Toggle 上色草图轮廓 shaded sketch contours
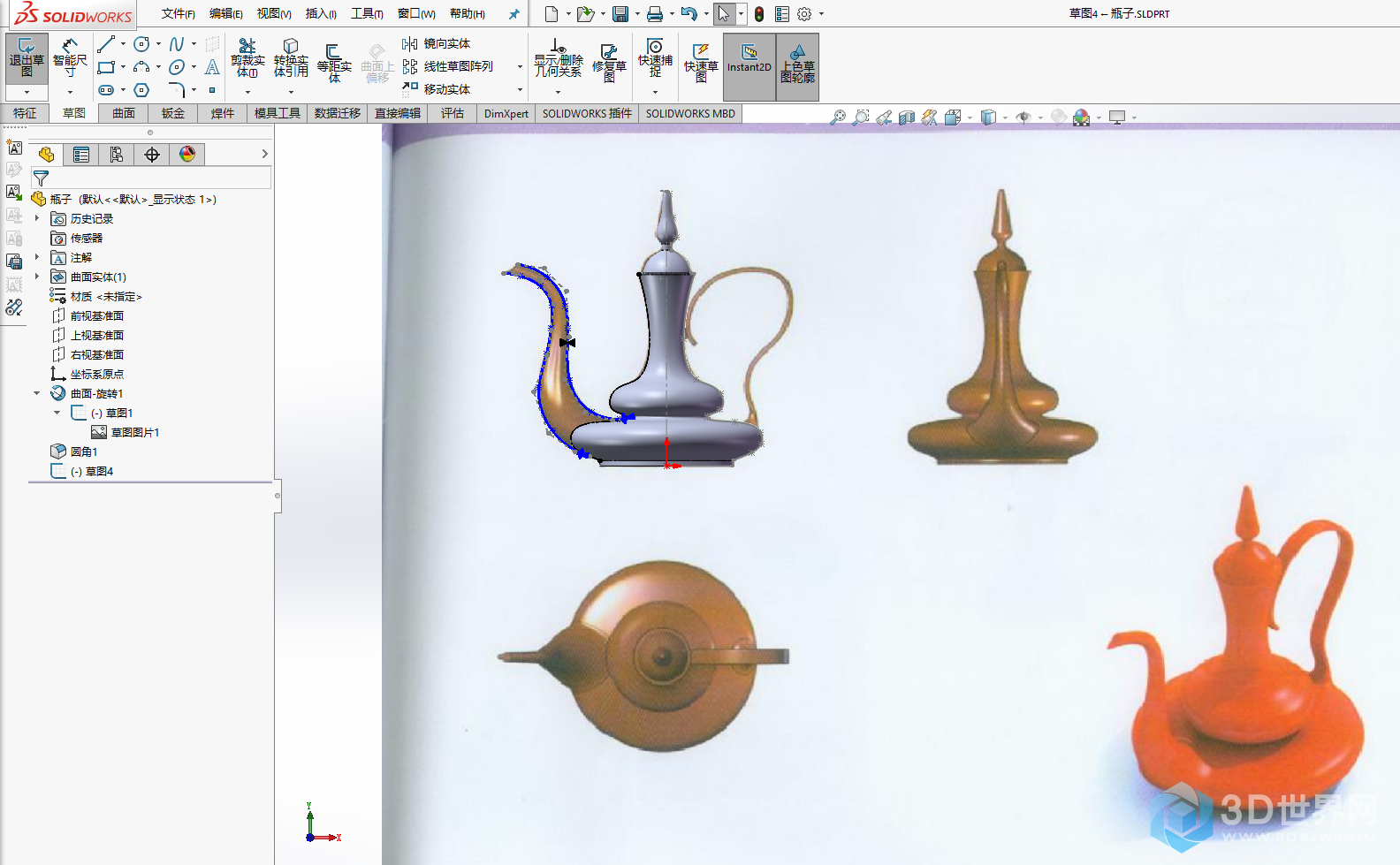Viewport: 1400px width, 865px height. 797,66
